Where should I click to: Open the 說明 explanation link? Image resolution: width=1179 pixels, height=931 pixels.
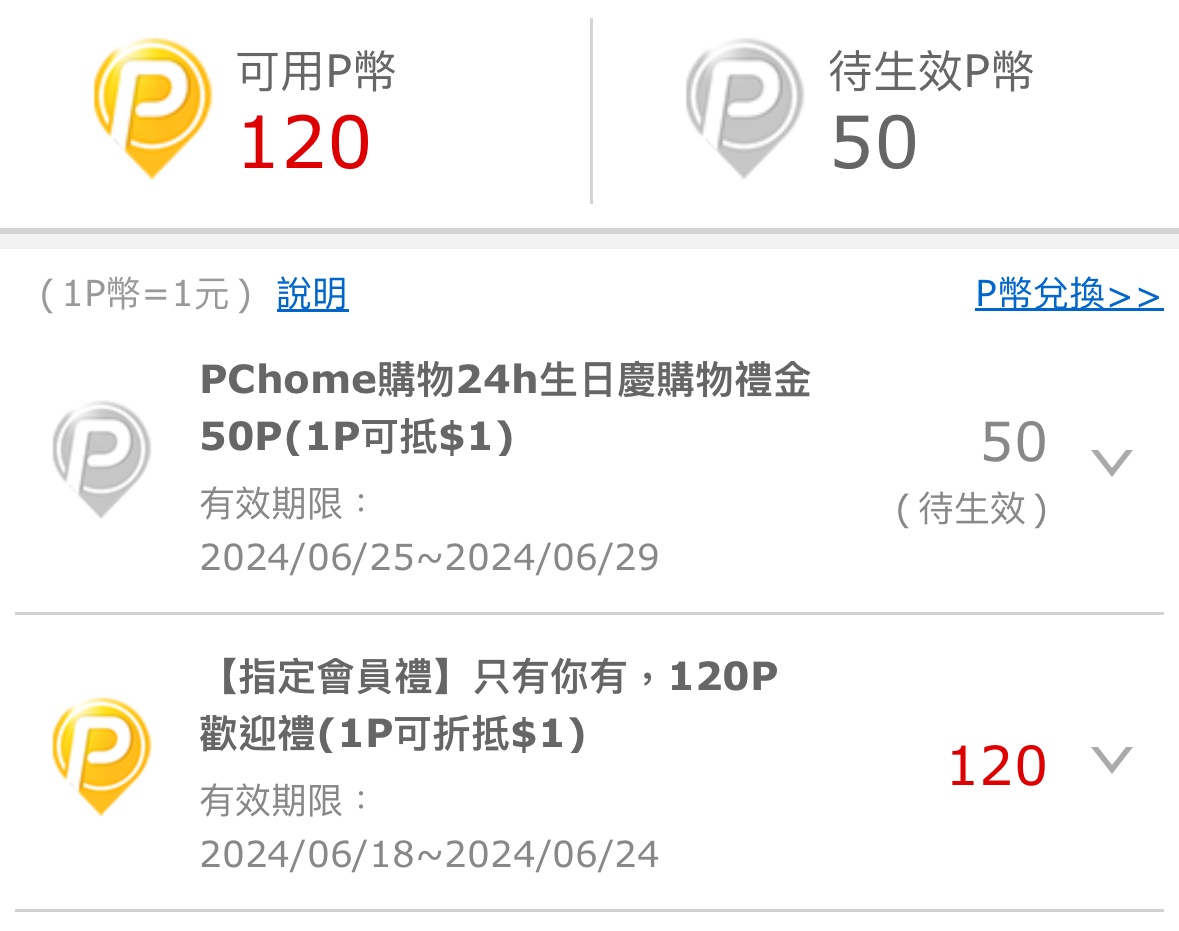tap(312, 296)
